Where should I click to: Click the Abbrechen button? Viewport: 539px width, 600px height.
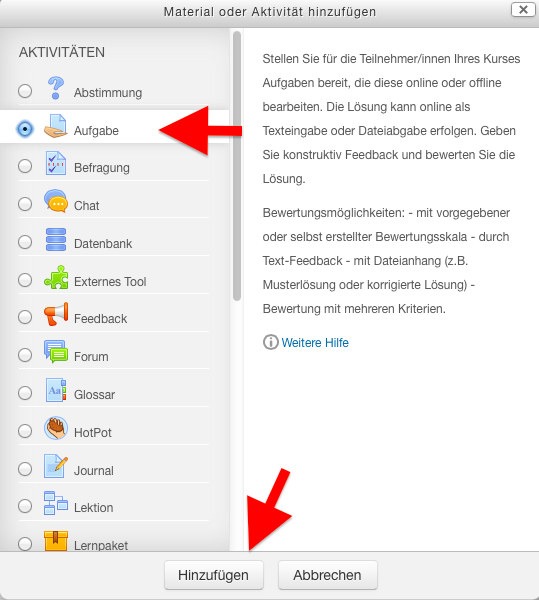tap(327, 575)
